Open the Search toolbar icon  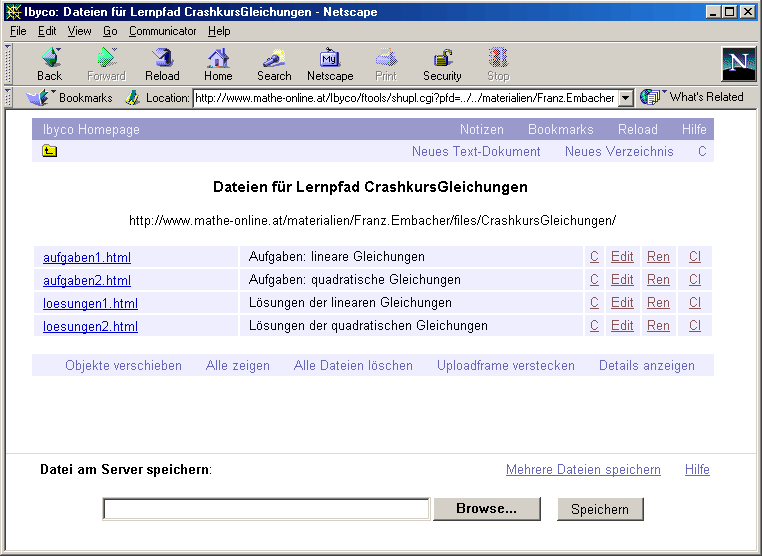pyautogui.click(x=274, y=59)
